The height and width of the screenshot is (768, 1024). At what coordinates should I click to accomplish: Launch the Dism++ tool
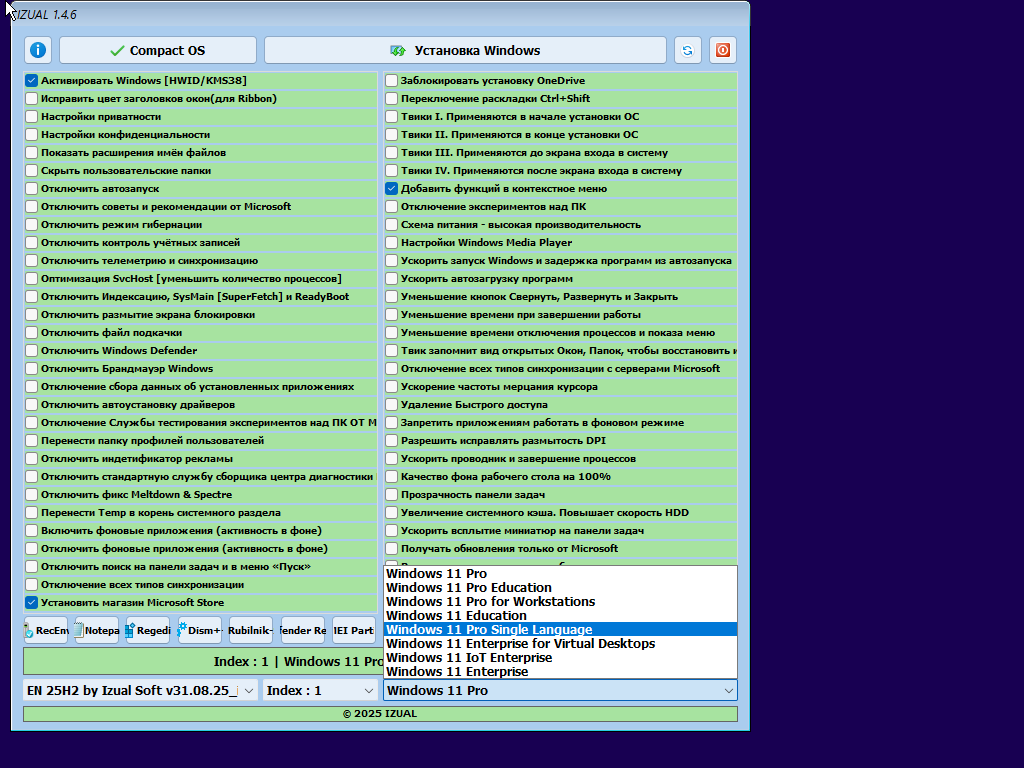pos(200,630)
